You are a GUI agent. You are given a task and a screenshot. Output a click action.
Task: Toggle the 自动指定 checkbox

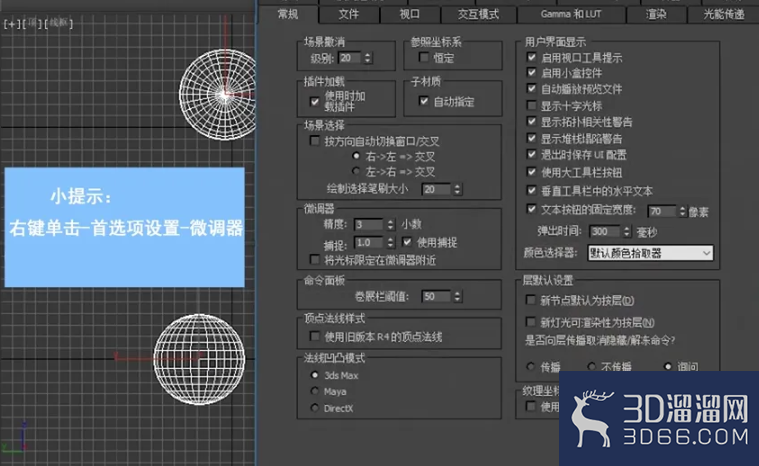424,101
